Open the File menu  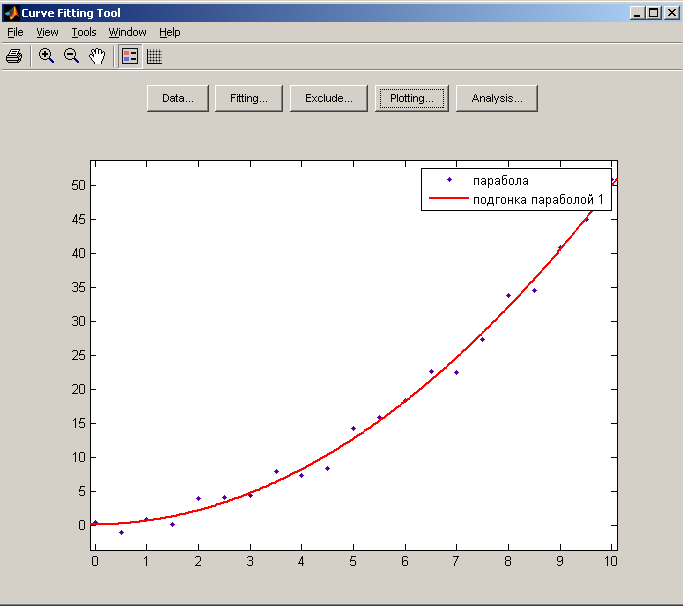coord(15,32)
